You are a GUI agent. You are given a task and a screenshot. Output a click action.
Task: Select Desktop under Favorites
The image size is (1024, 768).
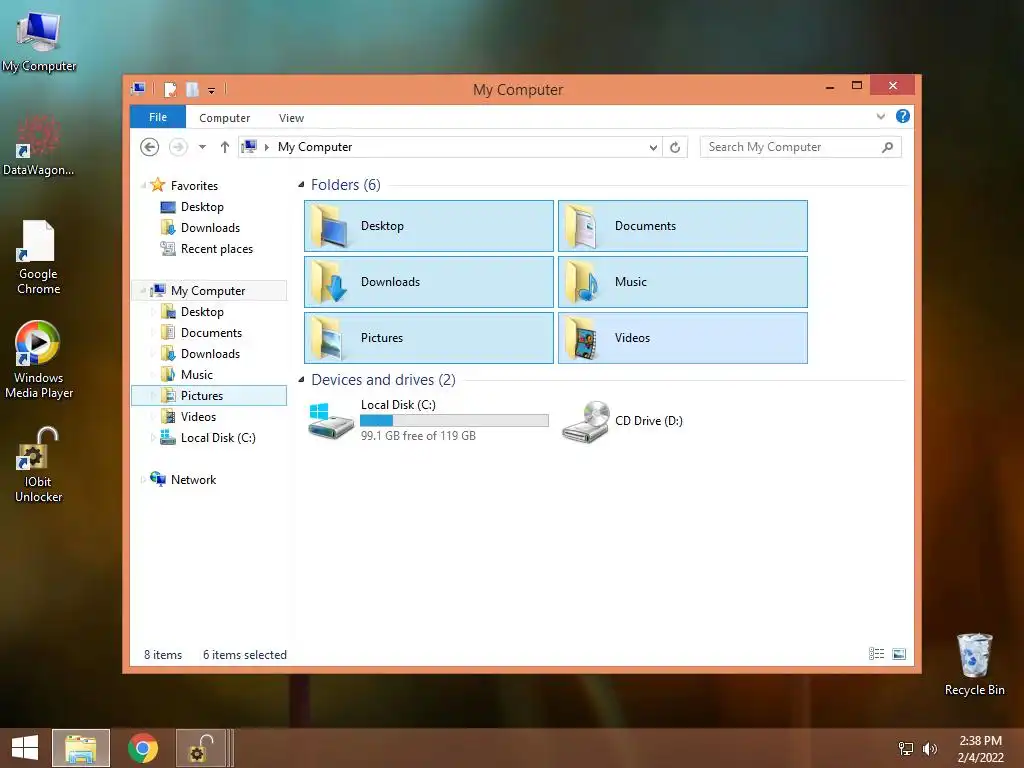coord(202,206)
